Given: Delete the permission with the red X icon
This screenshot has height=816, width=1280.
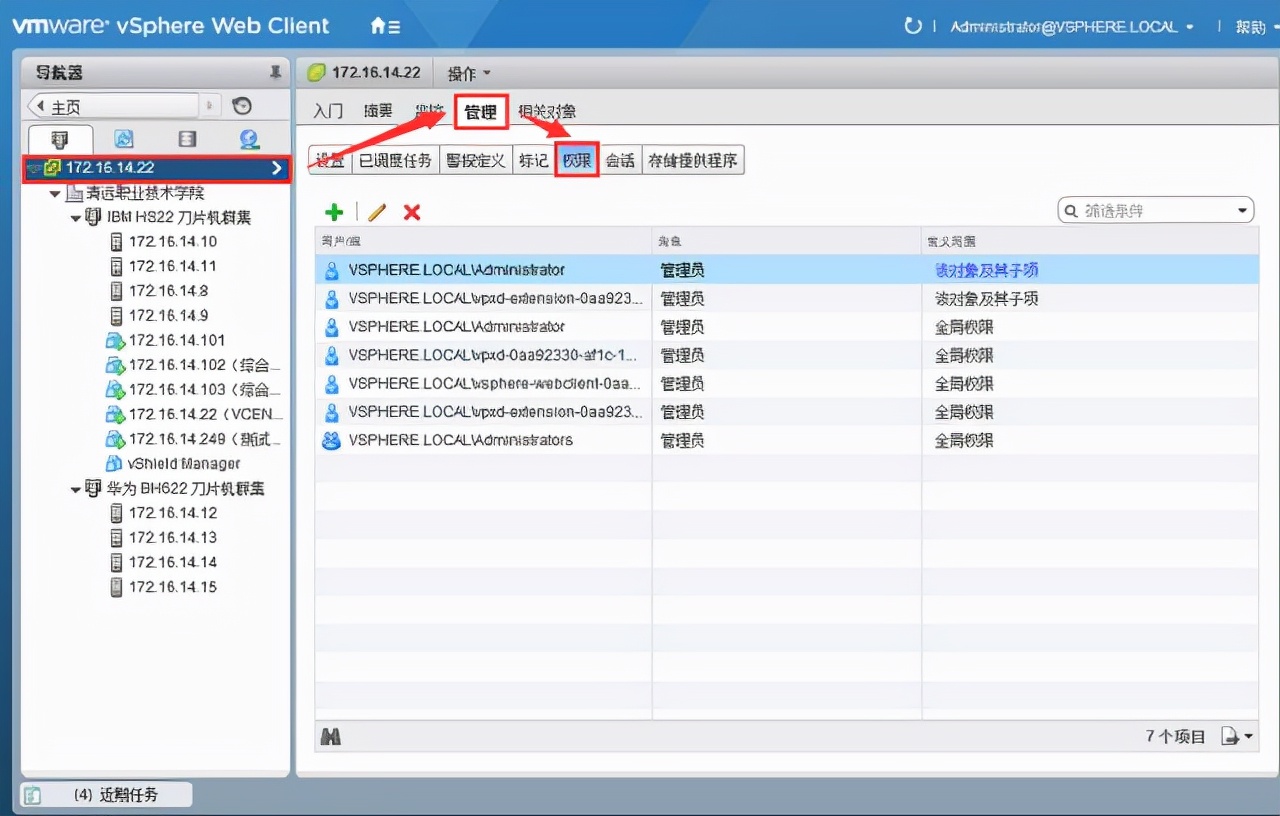Looking at the screenshot, I should tap(410, 211).
